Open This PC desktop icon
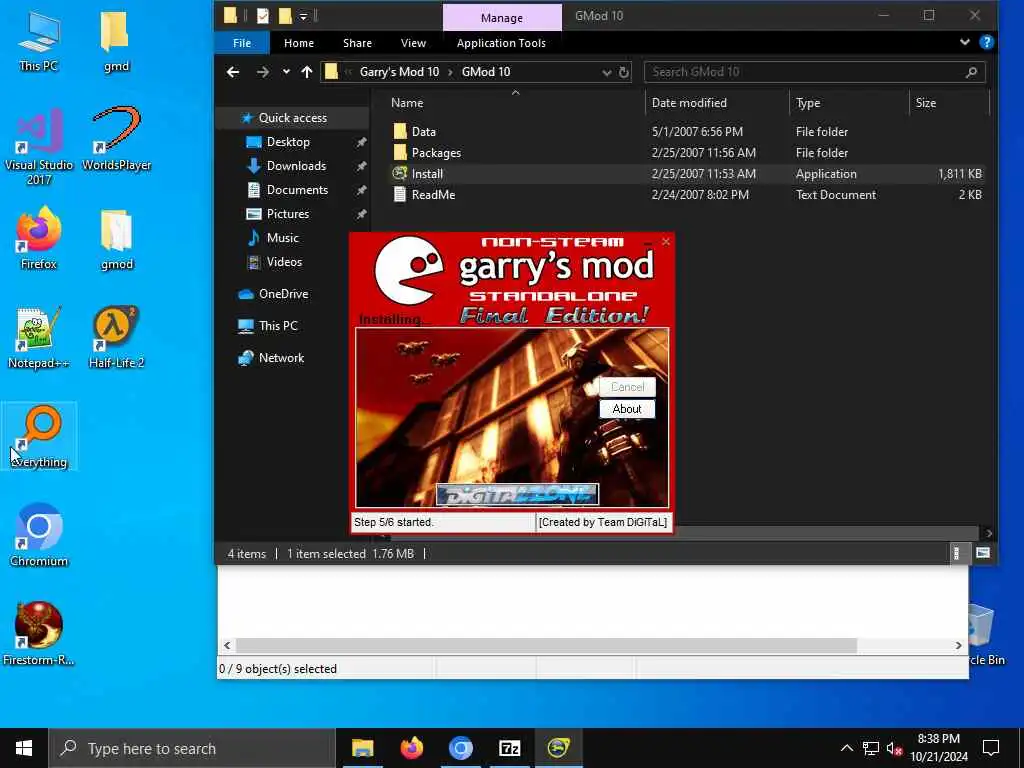 point(39,40)
